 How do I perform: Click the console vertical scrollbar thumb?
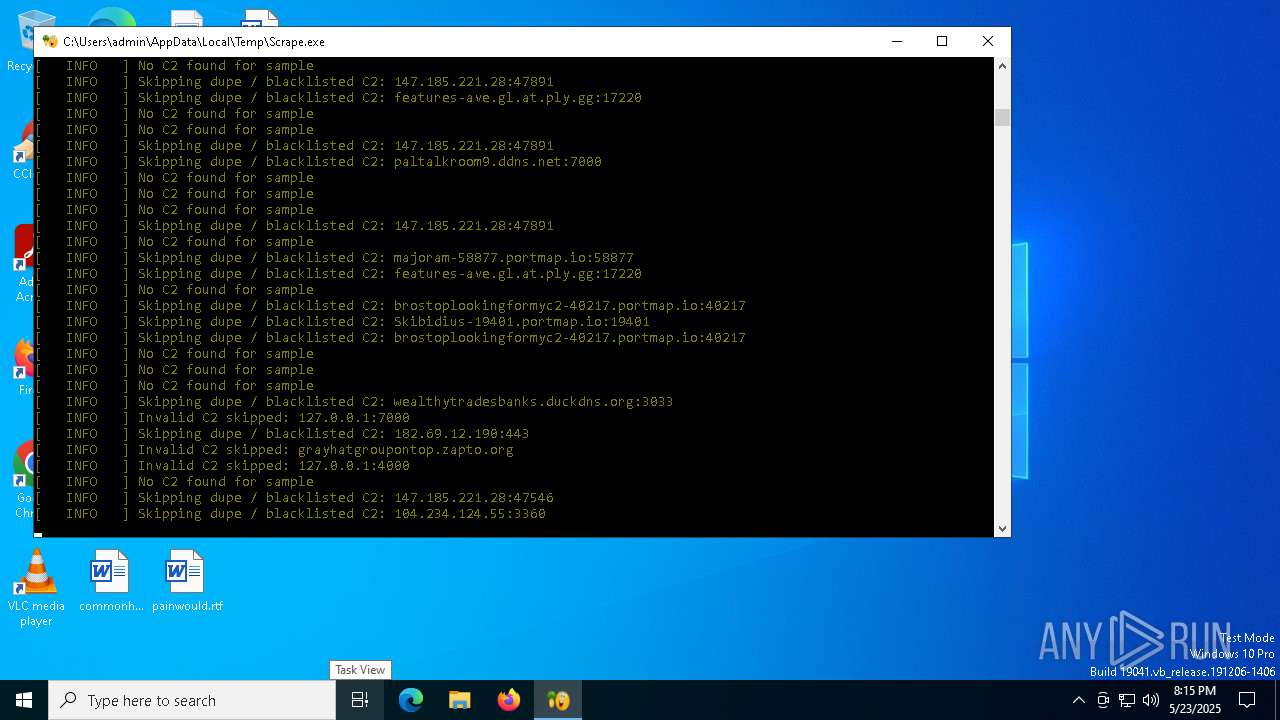pos(1002,117)
